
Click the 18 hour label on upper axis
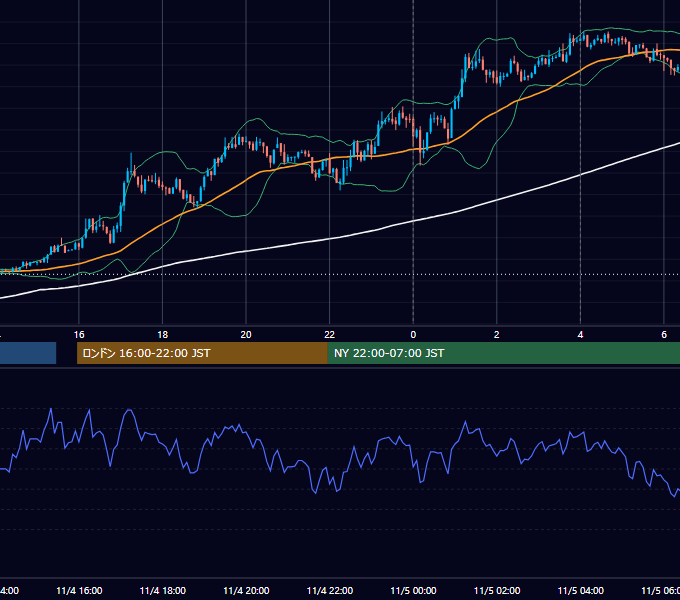[x=163, y=335]
